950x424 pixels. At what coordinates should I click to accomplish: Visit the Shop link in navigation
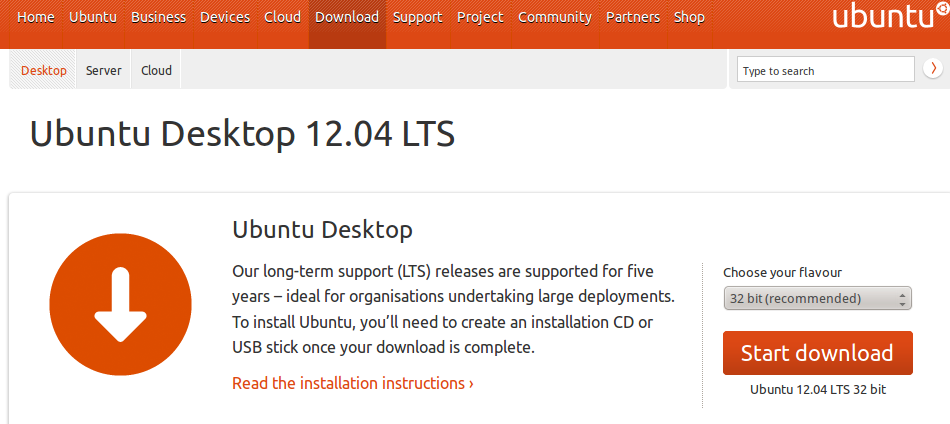[x=689, y=17]
